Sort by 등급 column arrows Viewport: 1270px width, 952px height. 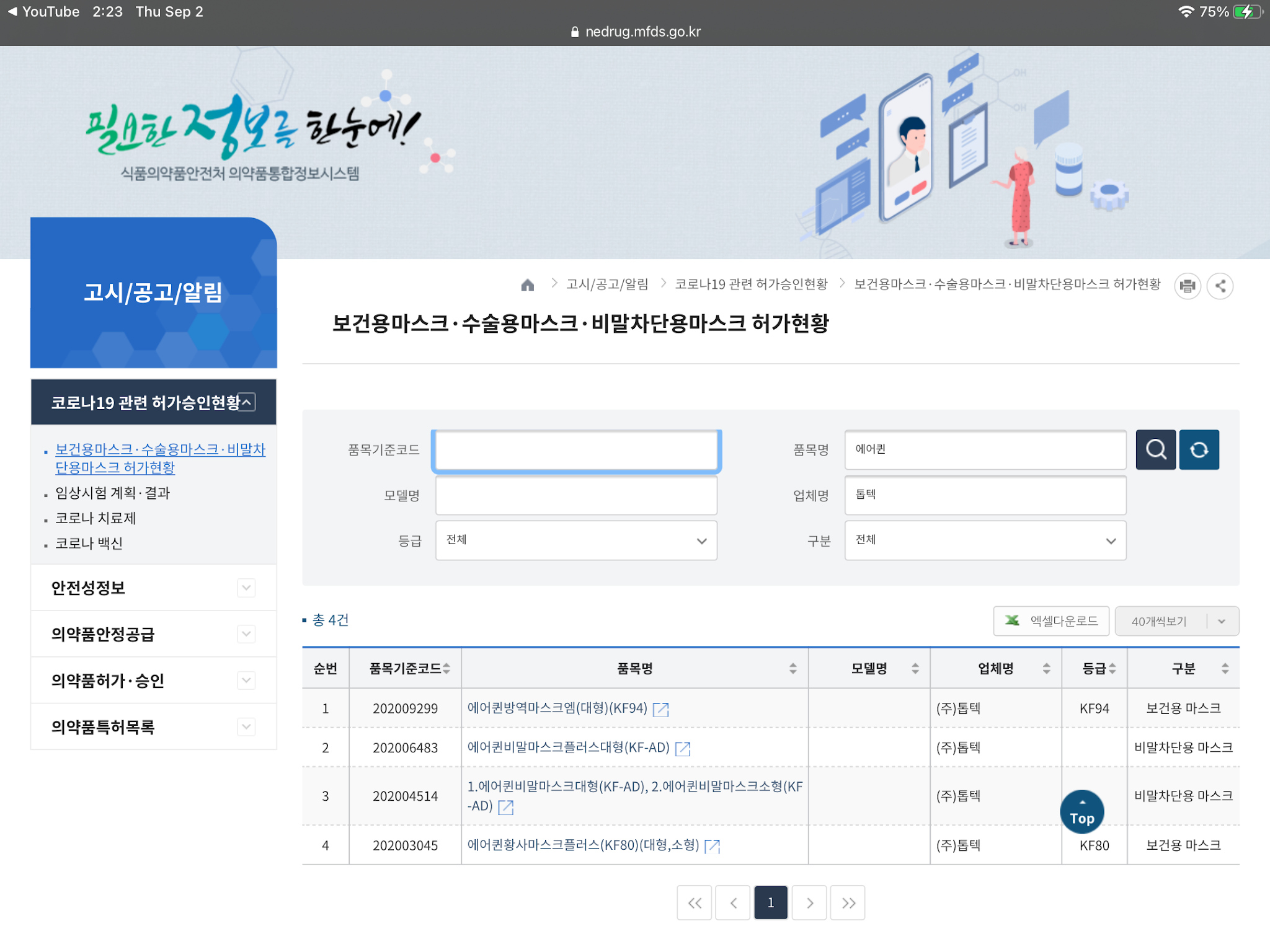click(x=1112, y=669)
